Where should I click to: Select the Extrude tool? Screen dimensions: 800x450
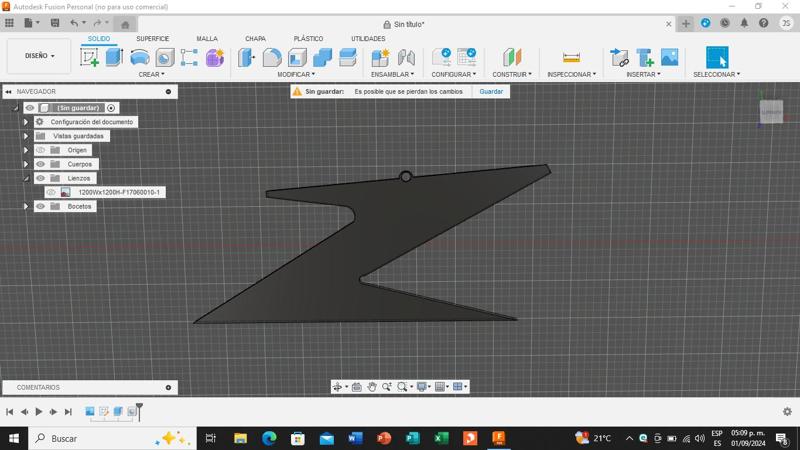(114, 58)
